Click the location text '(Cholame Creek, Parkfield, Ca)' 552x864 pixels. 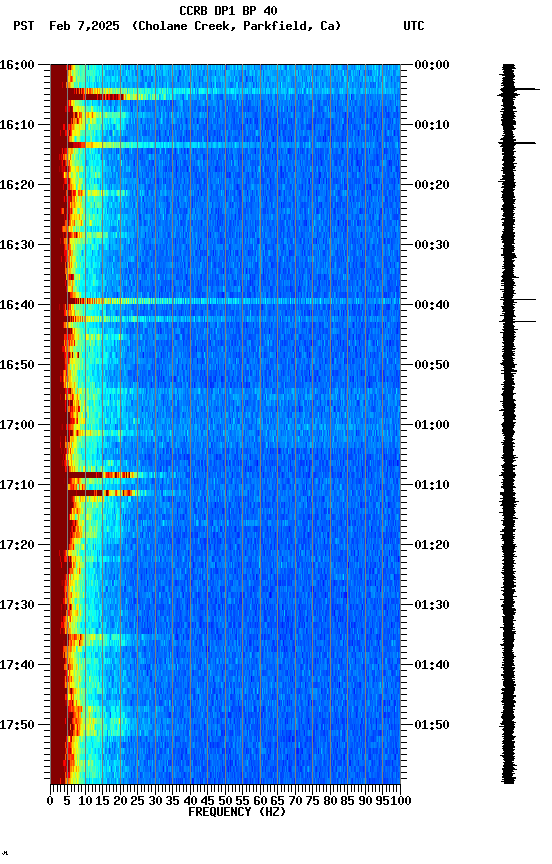tap(236, 26)
